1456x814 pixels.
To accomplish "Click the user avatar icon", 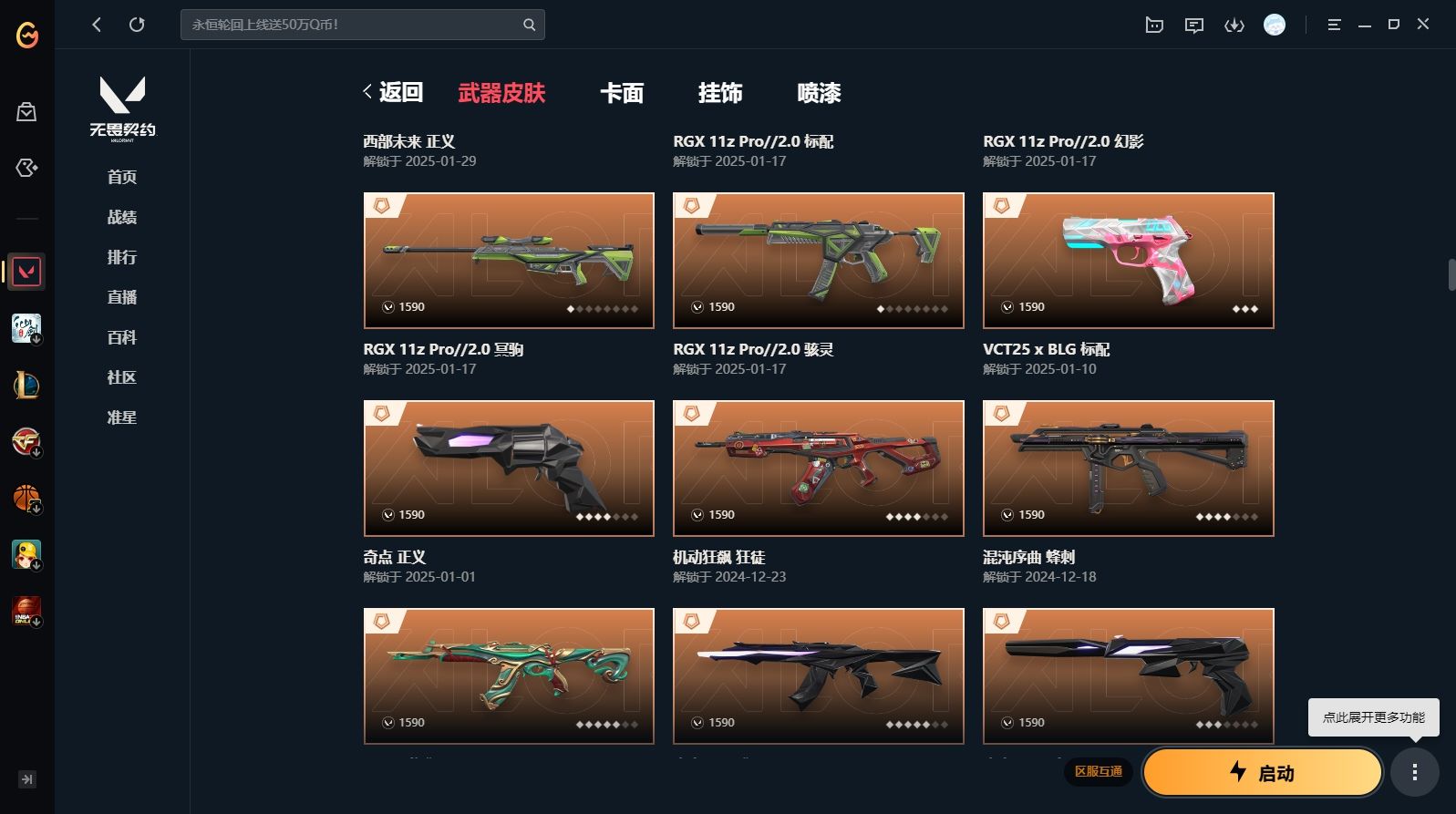I will point(1275,25).
